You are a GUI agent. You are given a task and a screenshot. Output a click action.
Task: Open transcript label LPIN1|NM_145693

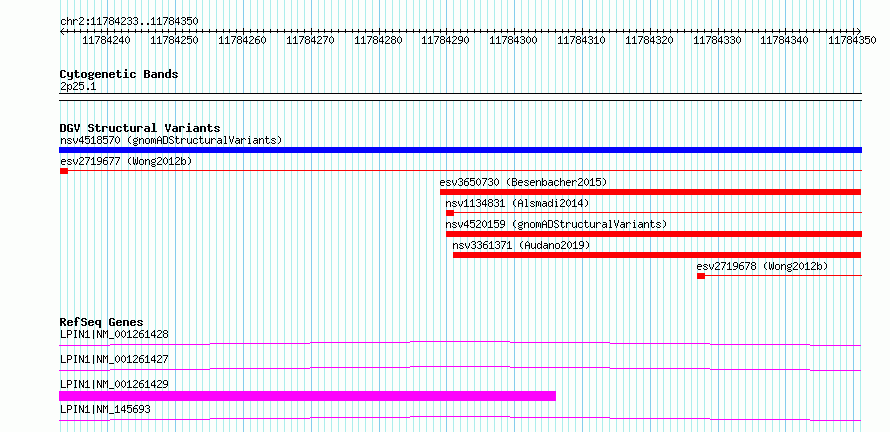[105, 409]
